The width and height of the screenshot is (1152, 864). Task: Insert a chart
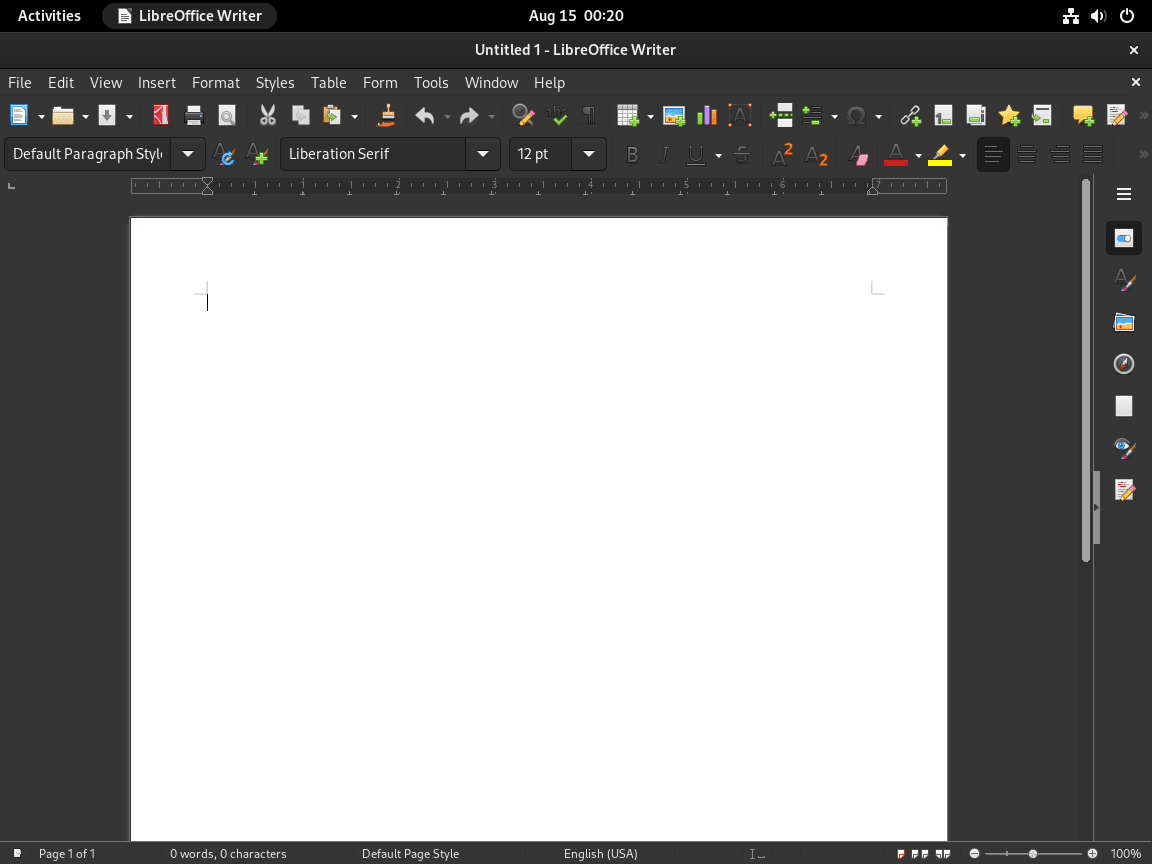click(706, 114)
